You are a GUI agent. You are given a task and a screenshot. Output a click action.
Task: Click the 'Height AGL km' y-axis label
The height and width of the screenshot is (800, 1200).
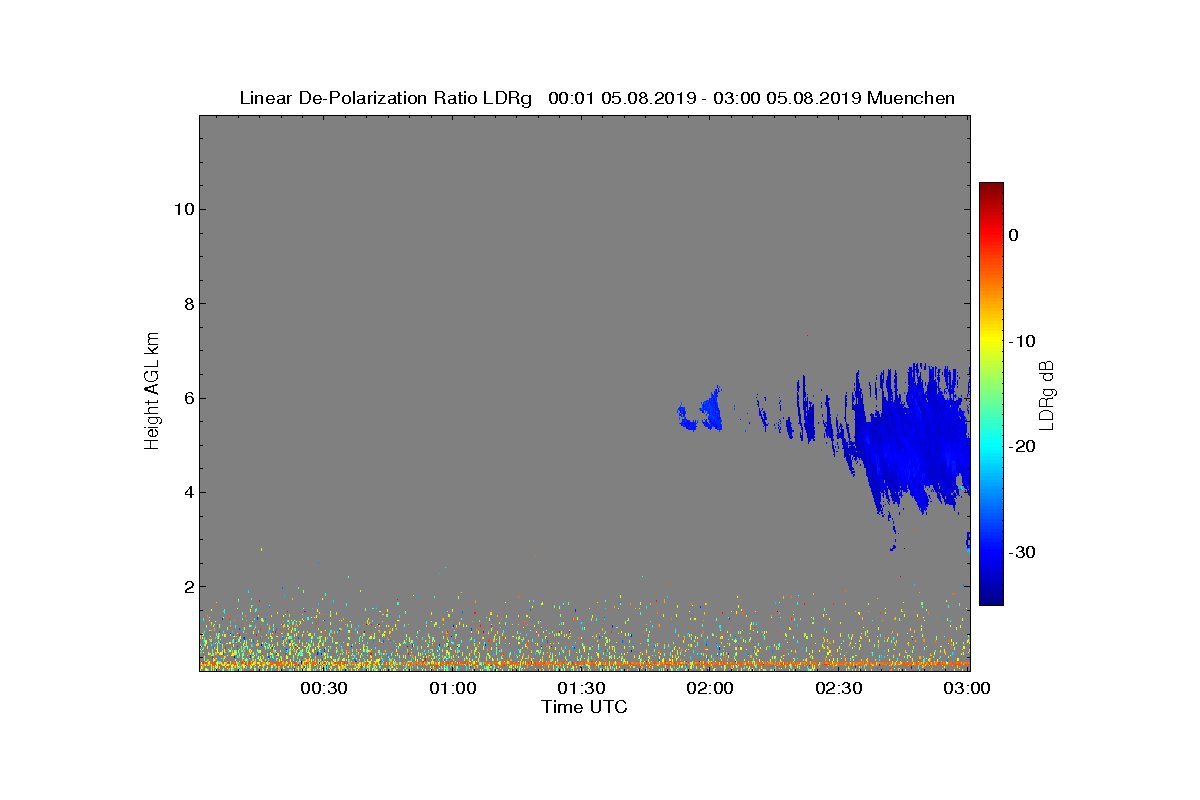pyautogui.click(x=152, y=391)
